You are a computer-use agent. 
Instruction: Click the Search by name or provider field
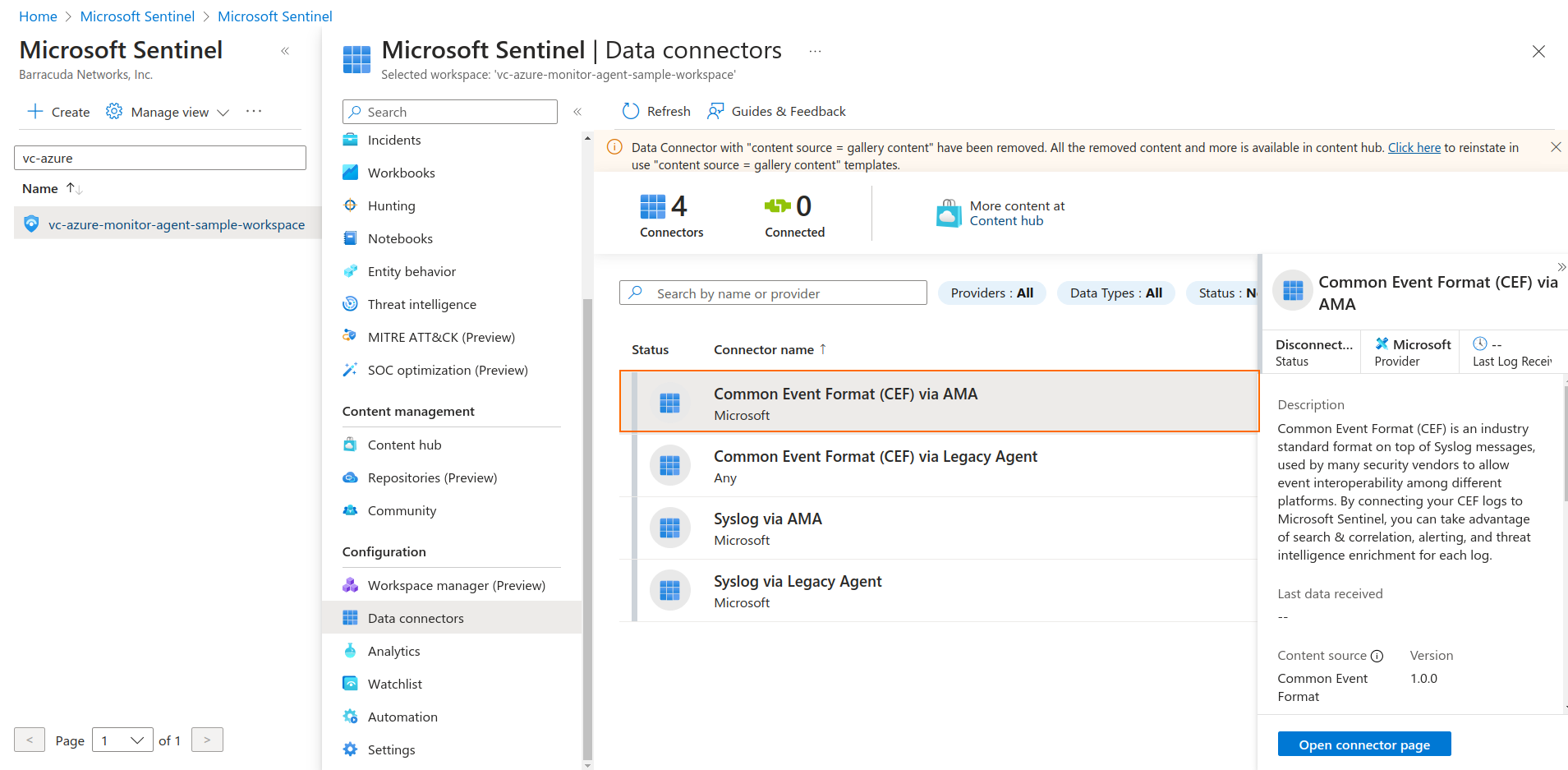(773, 293)
